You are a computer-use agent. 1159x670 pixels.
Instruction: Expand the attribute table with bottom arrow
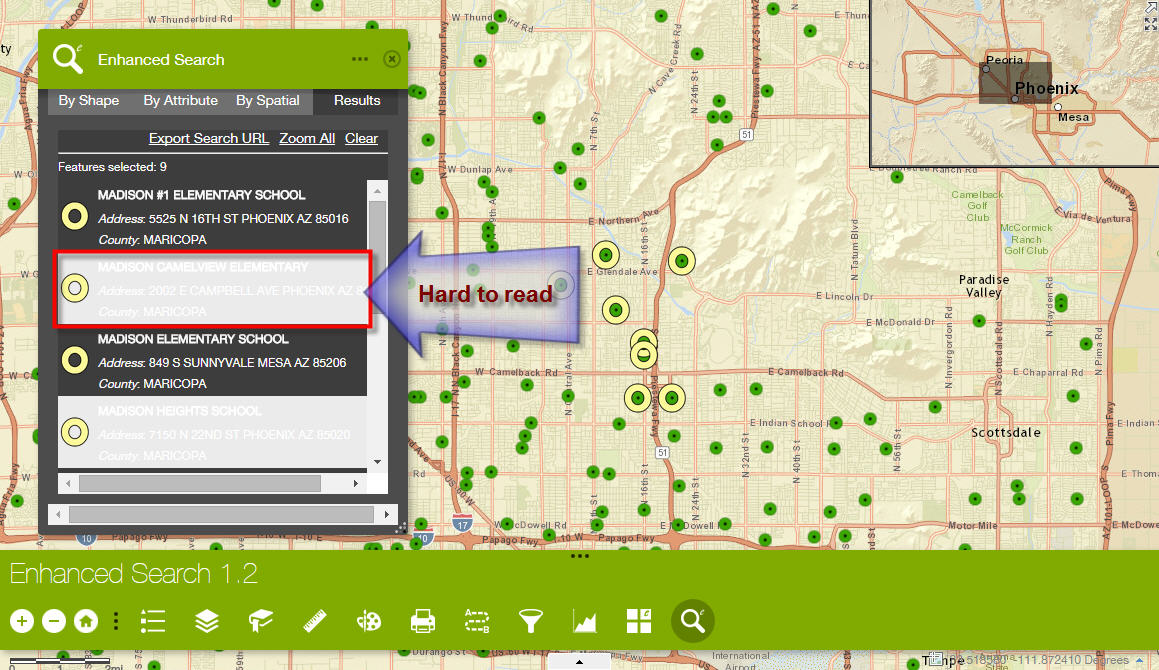click(580, 662)
